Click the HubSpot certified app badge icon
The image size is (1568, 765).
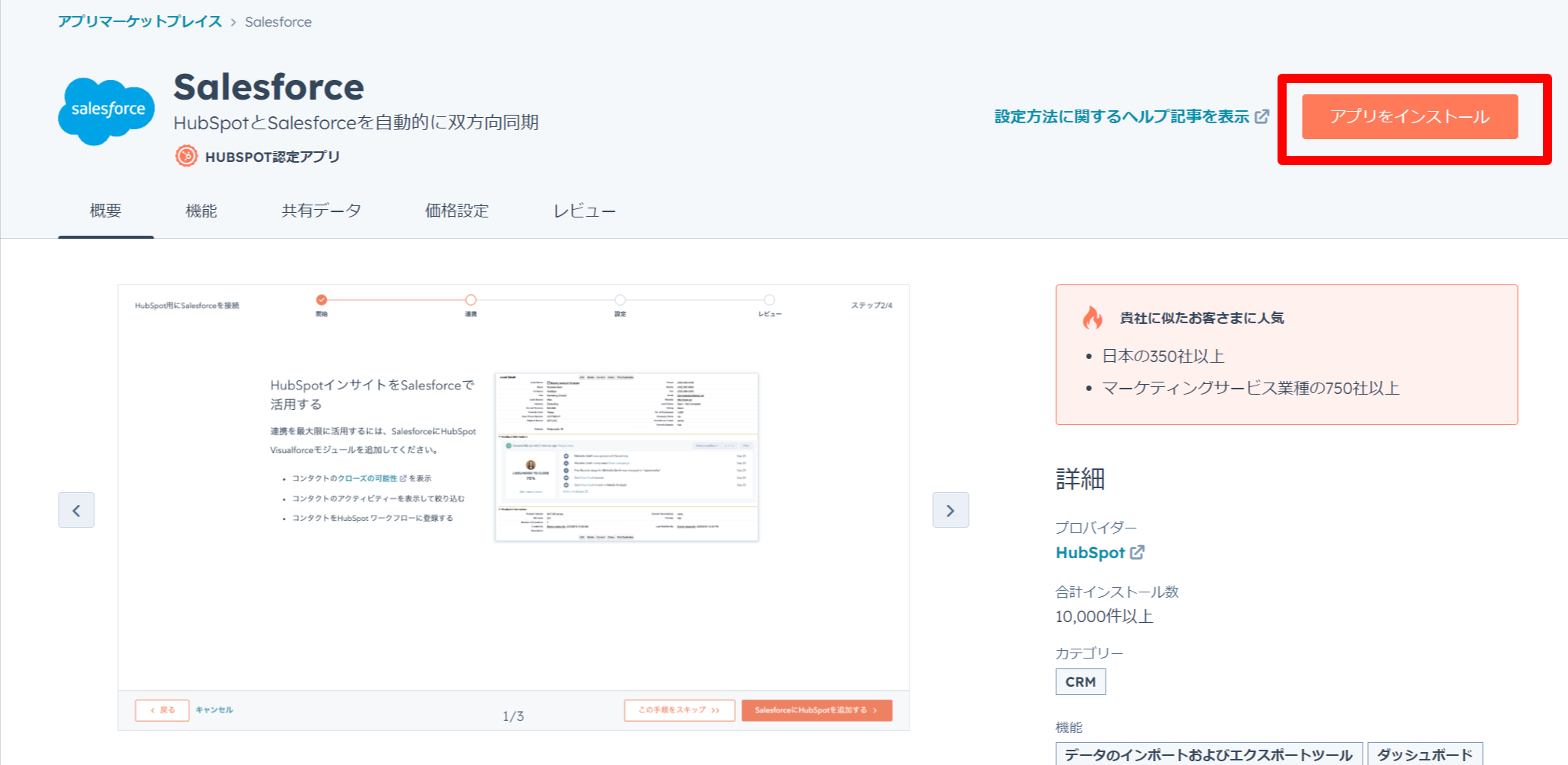[186, 156]
